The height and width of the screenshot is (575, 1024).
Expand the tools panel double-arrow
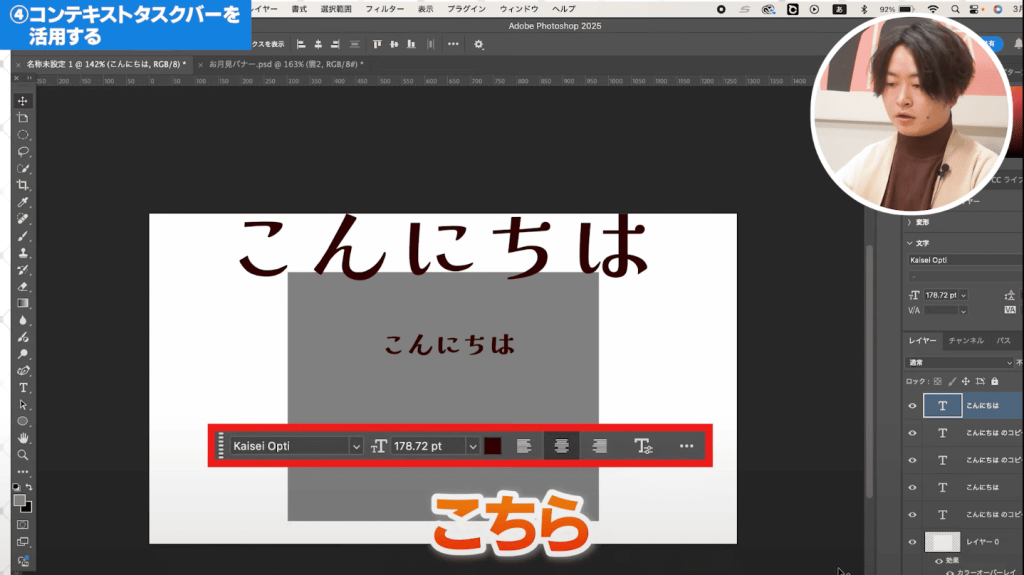coord(29,78)
